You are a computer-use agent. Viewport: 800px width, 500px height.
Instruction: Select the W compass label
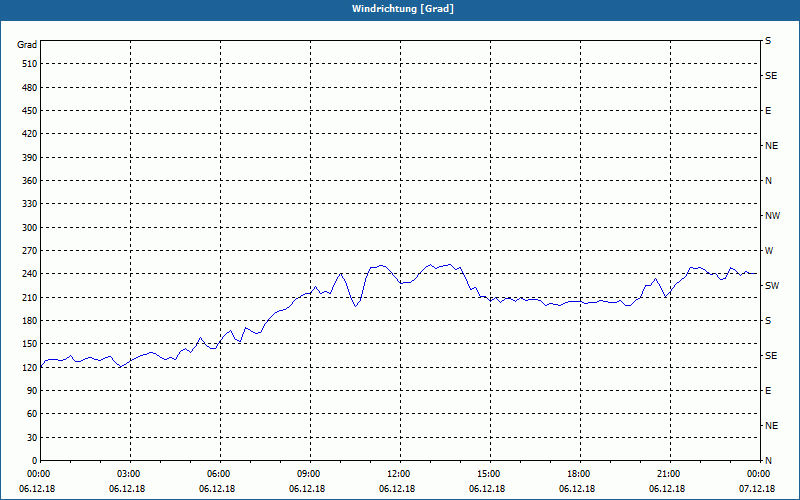click(x=769, y=251)
